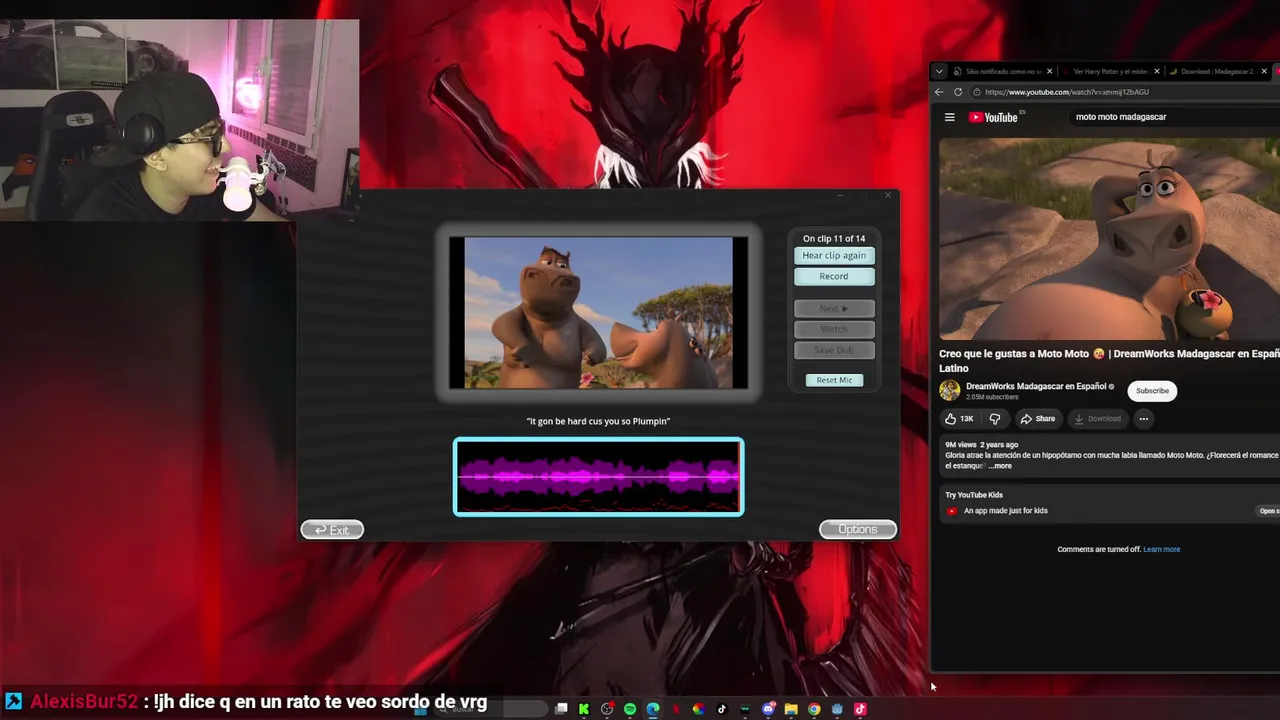This screenshot has width=1280, height=720.
Task: Open the browser tab list dropdown
Action: coord(939,71)
